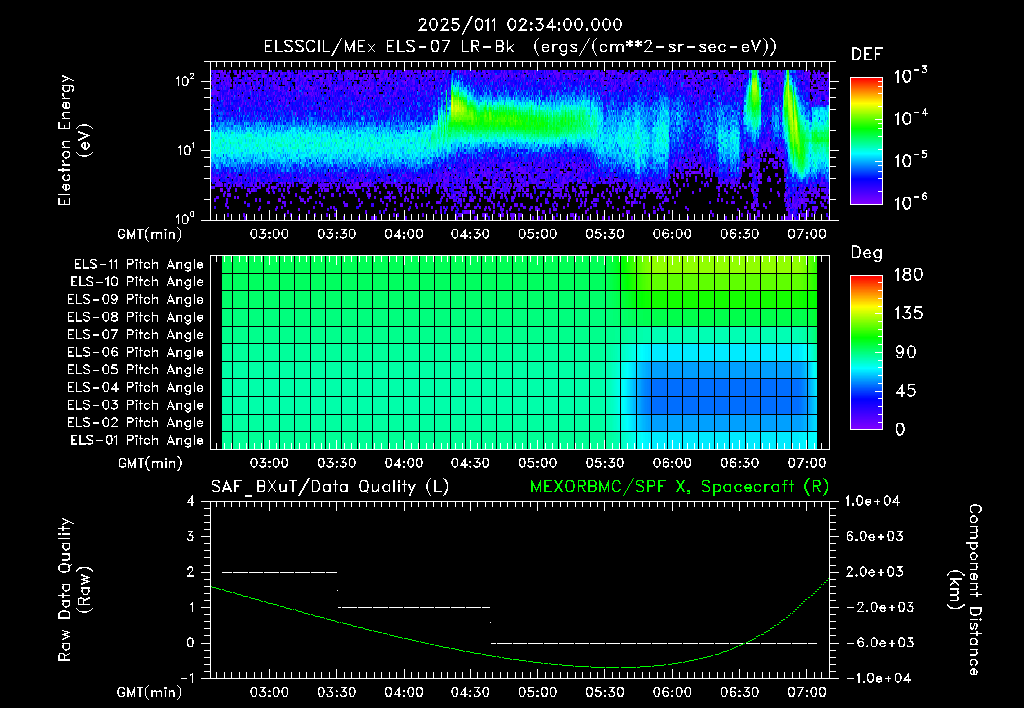Screen dimensions: 1024x708
Task: Click the 05:30 tick under the data quality plot
Action: coord(605,692)
